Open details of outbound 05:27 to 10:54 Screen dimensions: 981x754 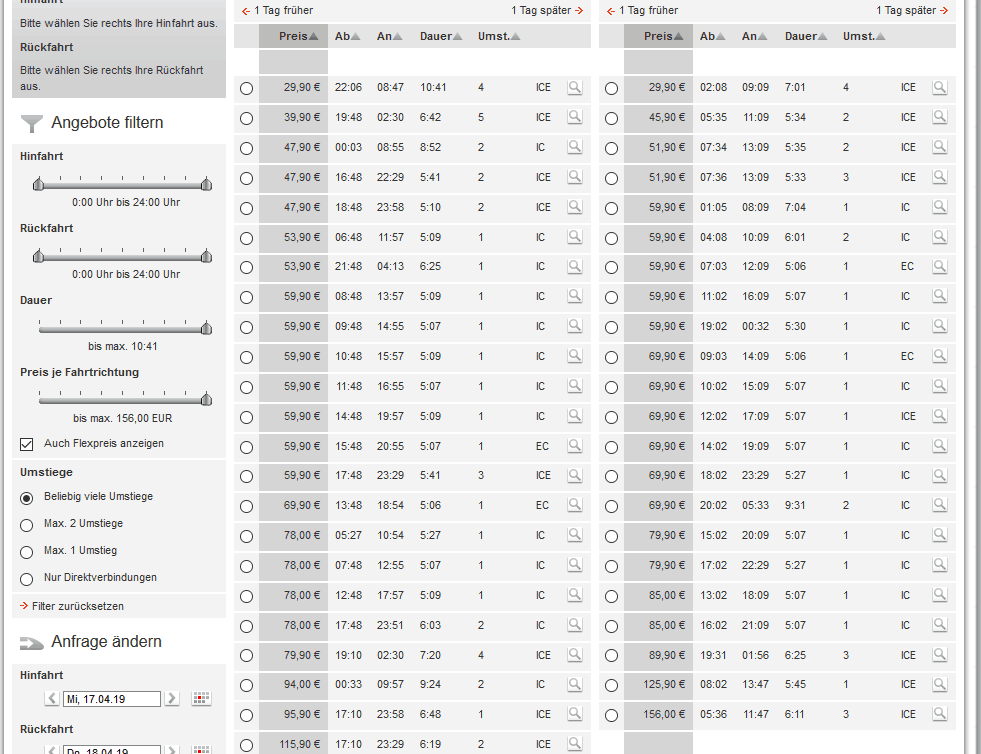(574, 536)
